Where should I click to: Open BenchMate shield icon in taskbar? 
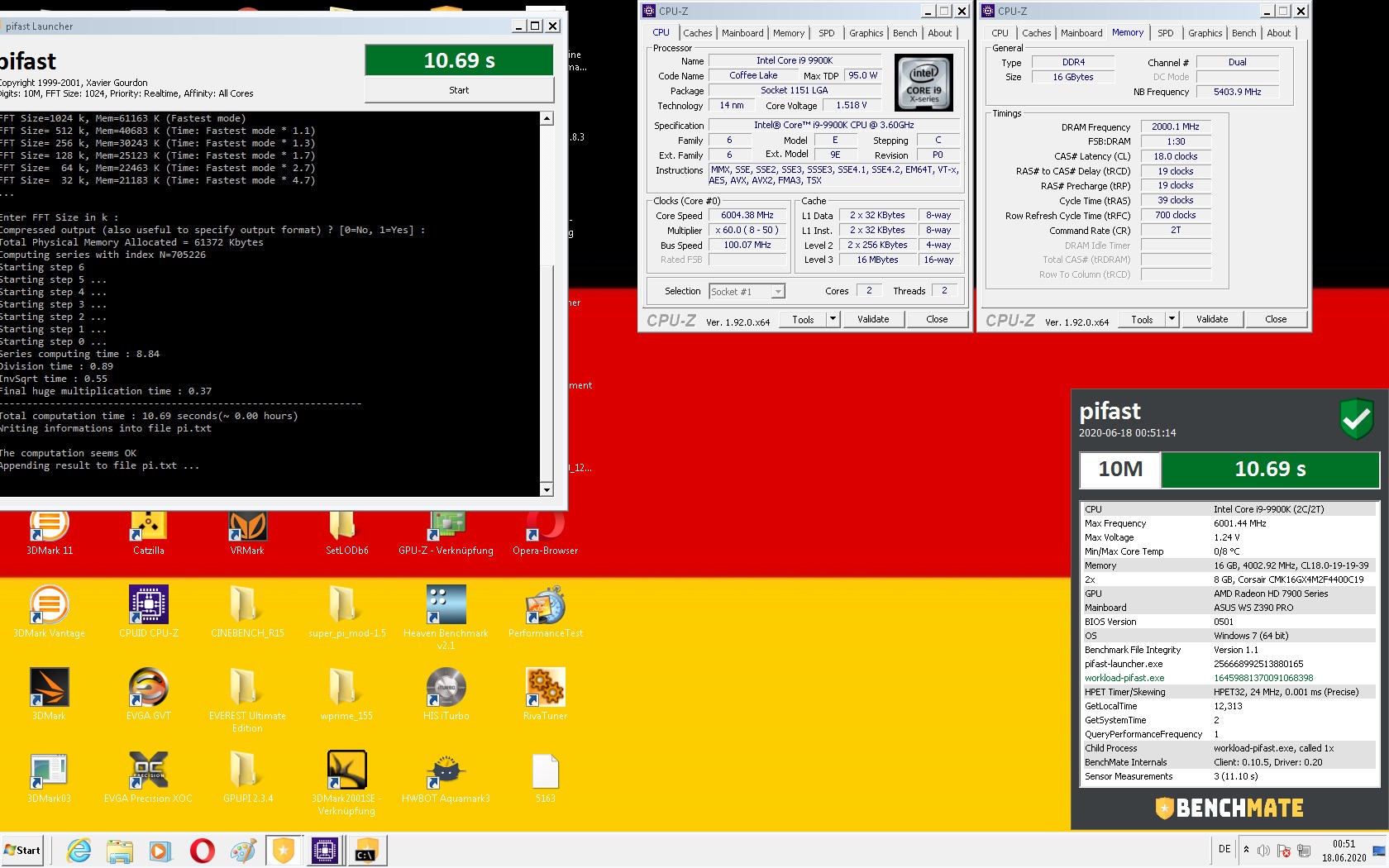point(284,851)
